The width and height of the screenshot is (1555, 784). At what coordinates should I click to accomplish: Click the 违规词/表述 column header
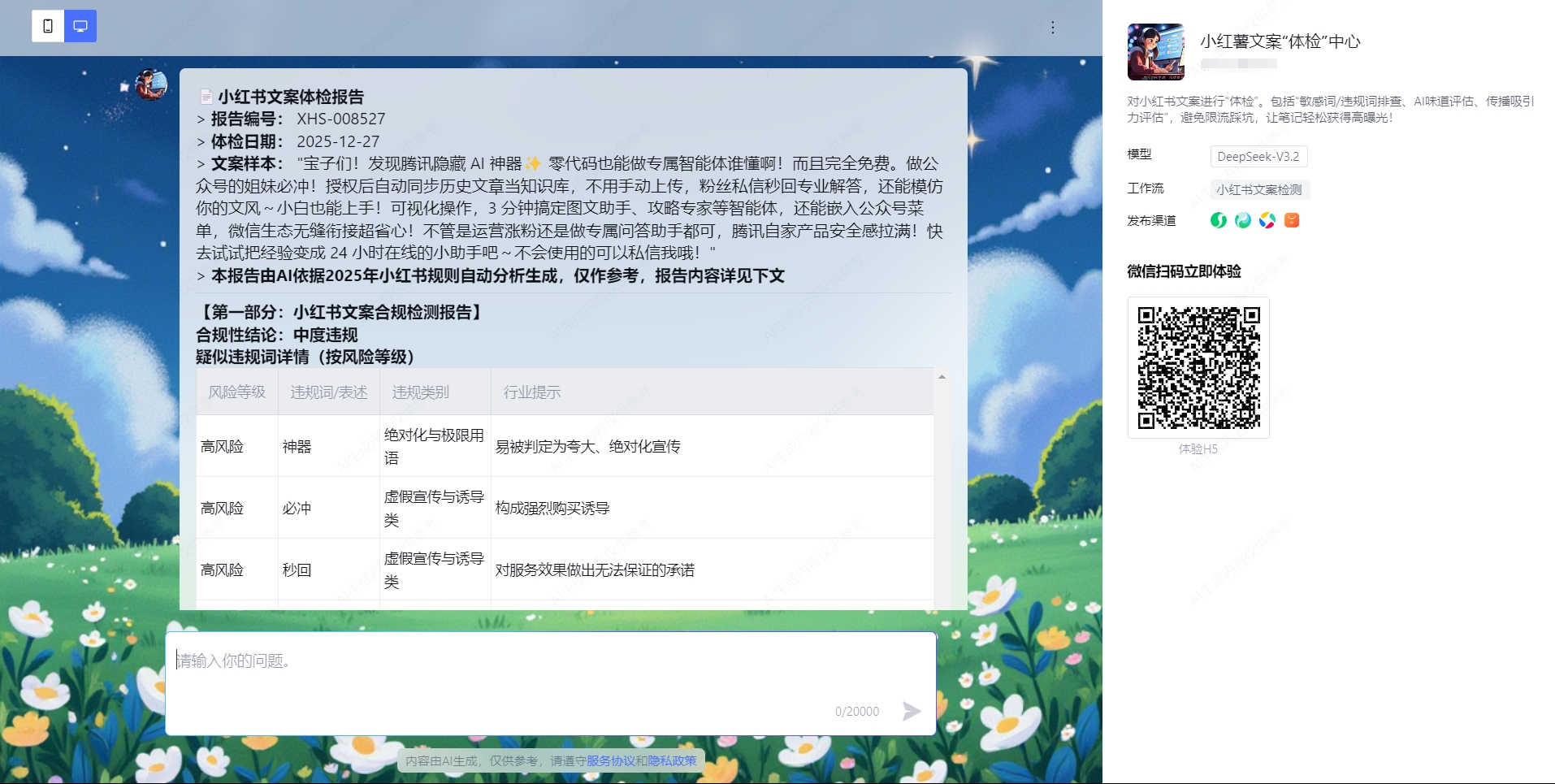coord(329,392)
